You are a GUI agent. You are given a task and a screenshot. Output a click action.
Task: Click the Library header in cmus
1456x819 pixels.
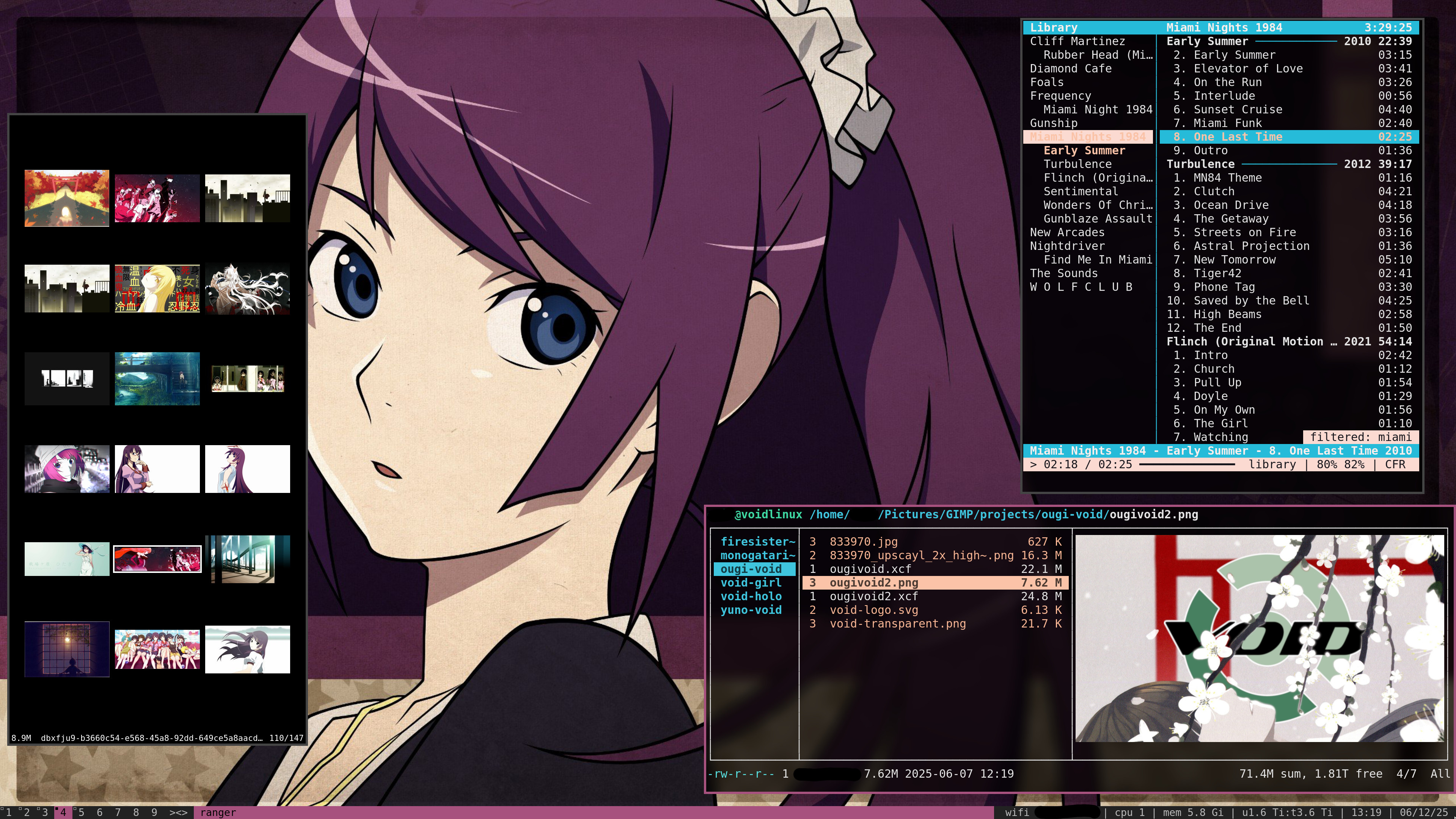pyautogui.click(x=1053, y=27)
